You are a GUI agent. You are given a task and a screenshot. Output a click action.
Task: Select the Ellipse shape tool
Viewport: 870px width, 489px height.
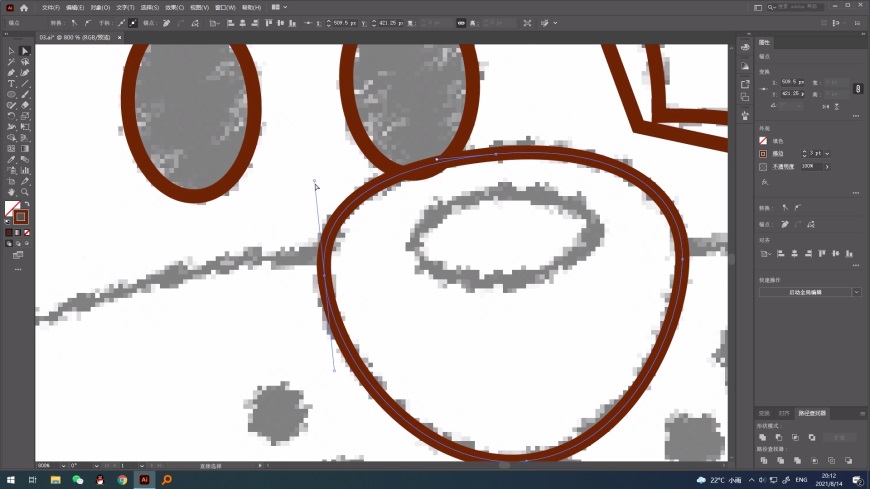11,94
